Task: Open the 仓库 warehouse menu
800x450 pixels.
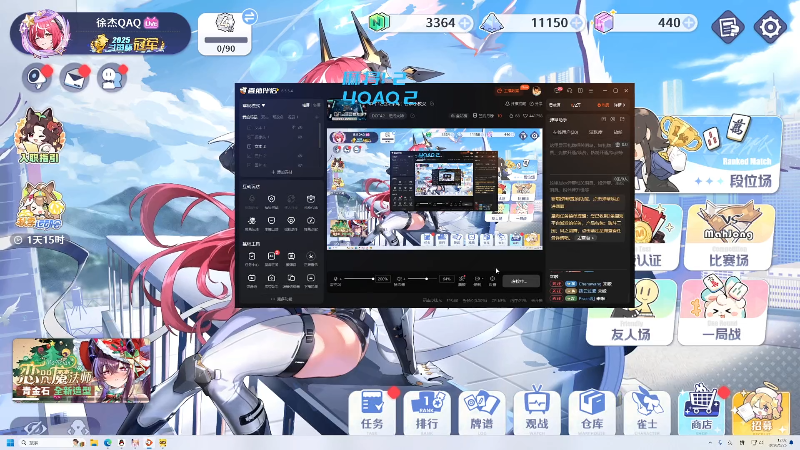Action: [x=592, y=412]
